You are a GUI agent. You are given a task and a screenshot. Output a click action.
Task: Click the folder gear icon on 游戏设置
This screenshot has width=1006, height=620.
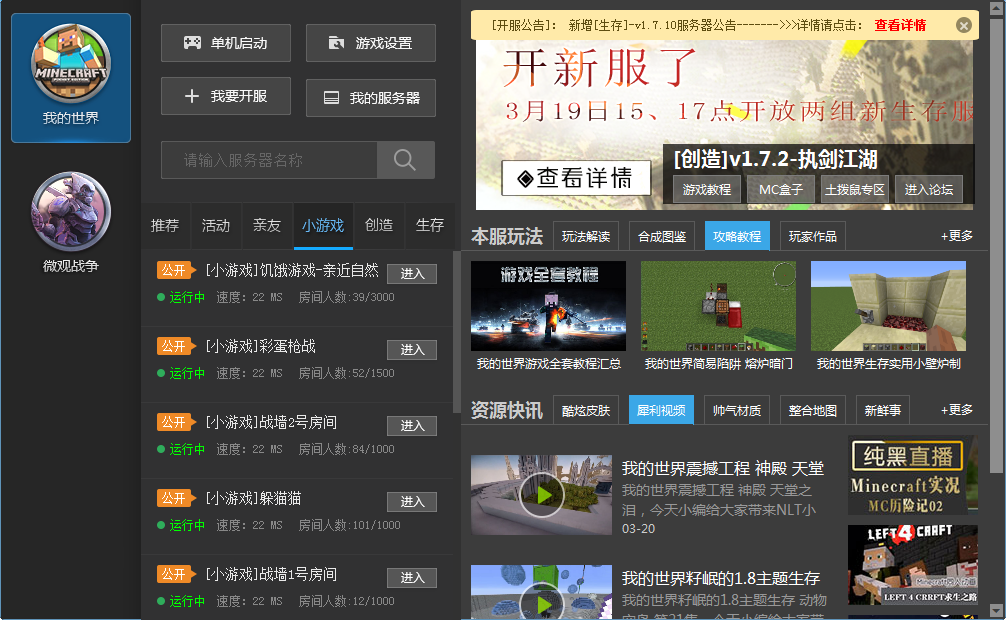(x=336, y=43)
